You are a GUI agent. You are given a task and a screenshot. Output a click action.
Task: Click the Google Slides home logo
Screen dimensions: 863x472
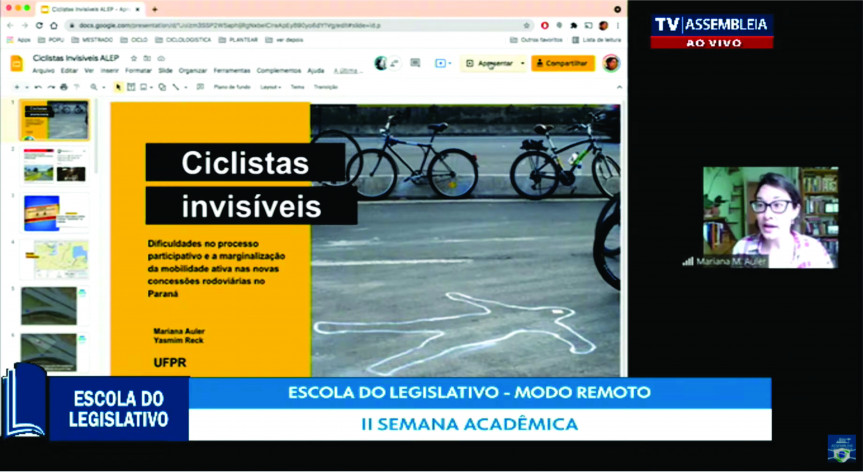[17, 63]
